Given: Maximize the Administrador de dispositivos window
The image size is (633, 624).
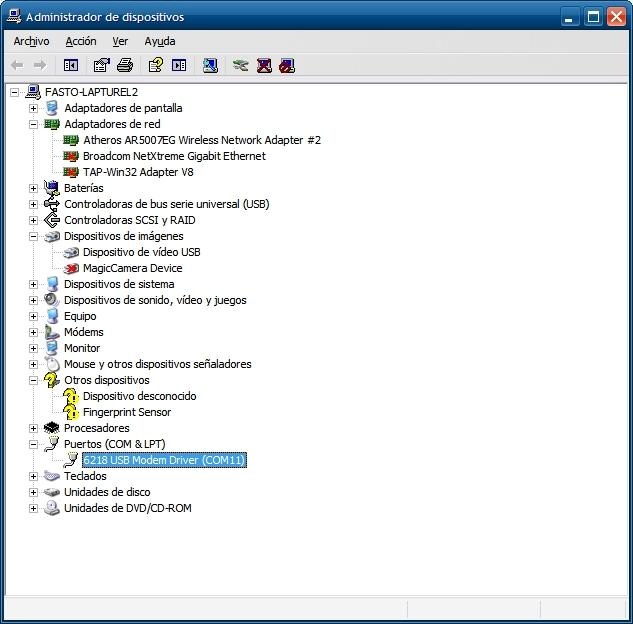Looking at the screenshot, I should [x=593, y=17].
